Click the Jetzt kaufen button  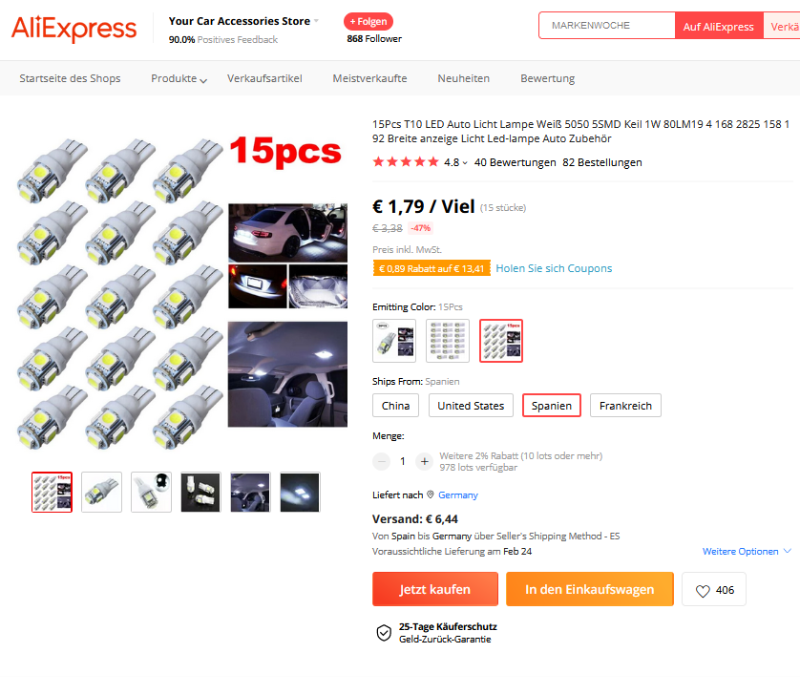pos(435,589)
